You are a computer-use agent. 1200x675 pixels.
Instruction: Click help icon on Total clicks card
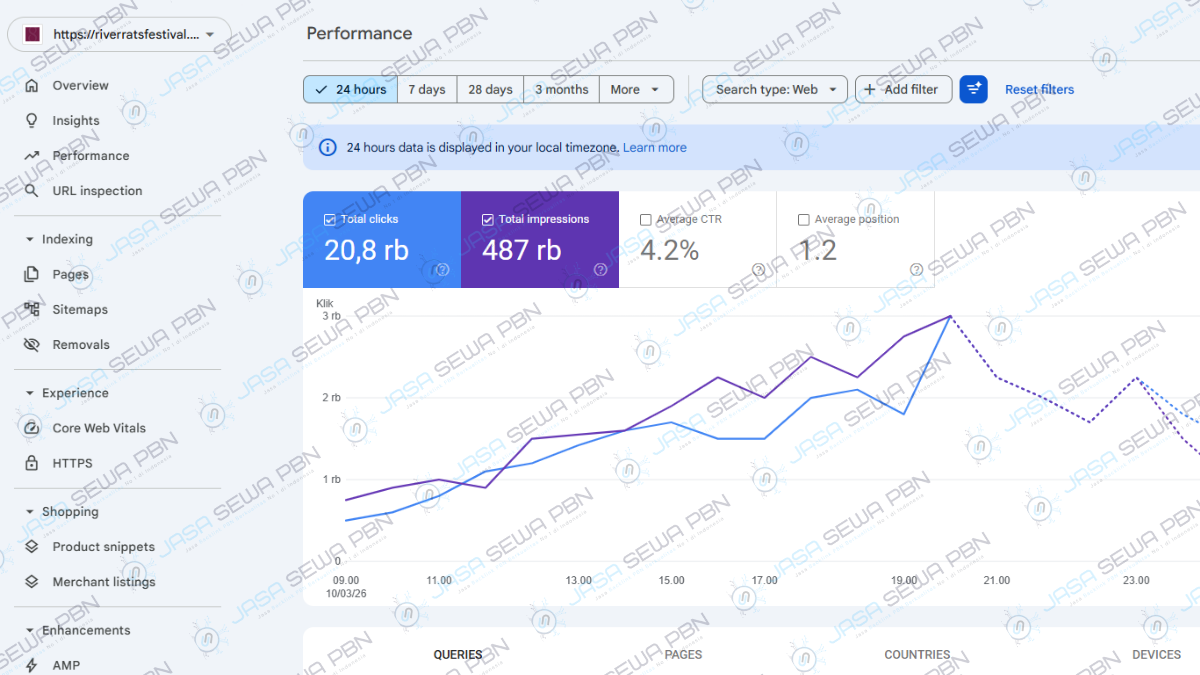[x=442, y=269]
